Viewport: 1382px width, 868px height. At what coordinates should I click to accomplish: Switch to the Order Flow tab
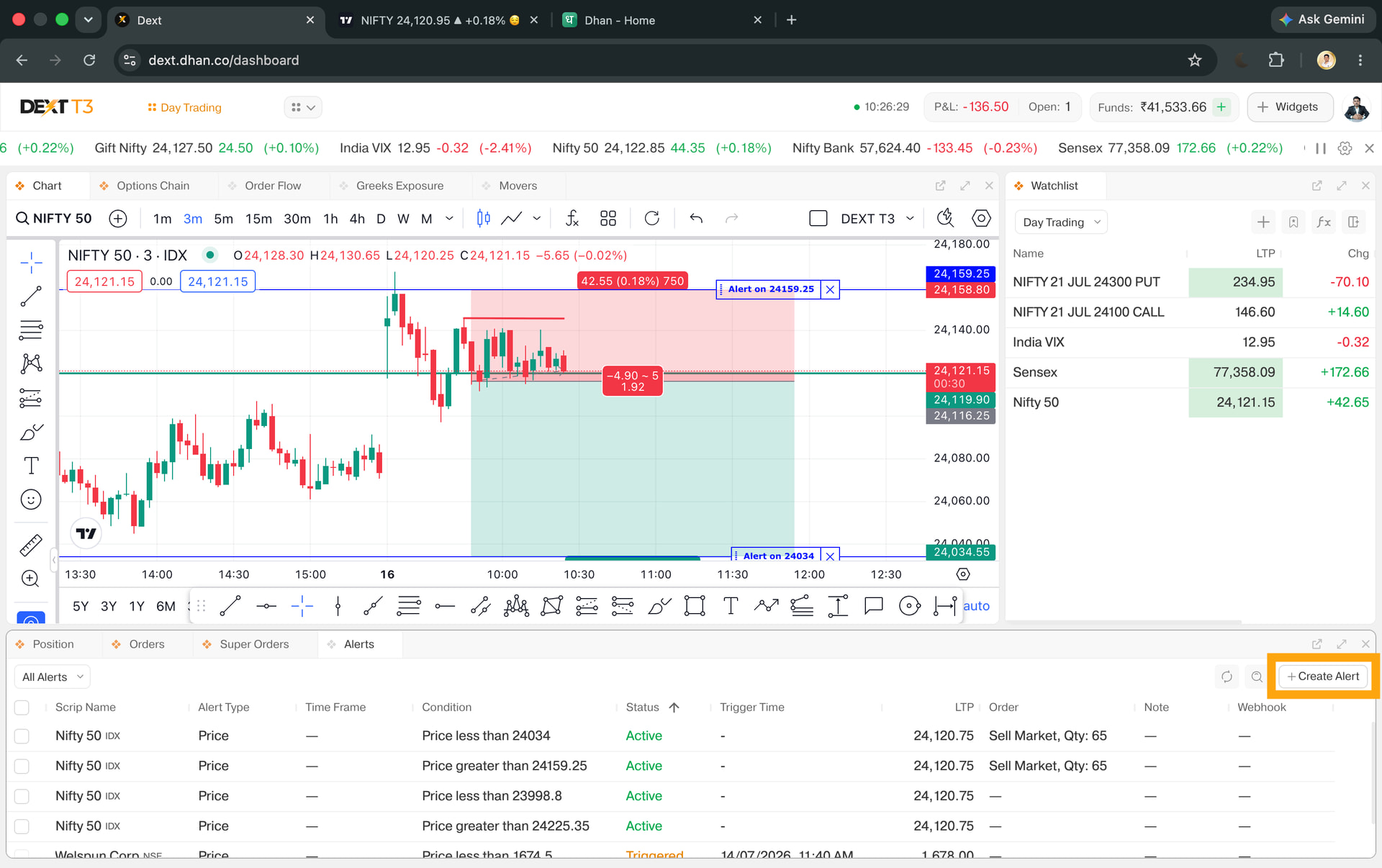(272, 186)
